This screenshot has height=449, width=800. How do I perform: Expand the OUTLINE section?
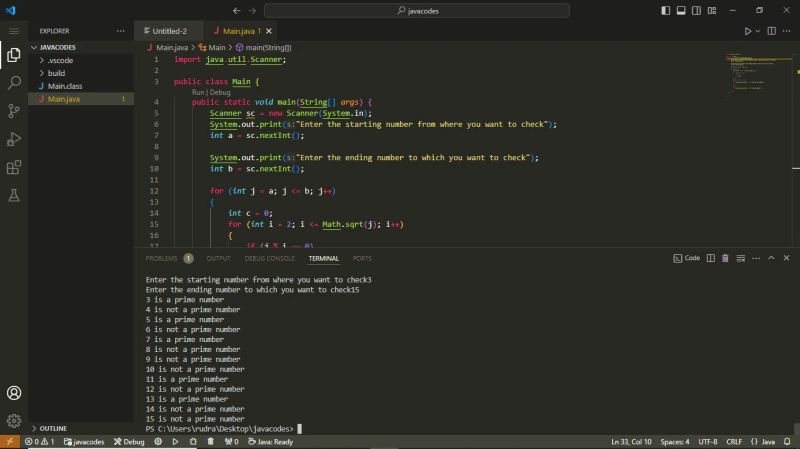click(x=81, y=429)
